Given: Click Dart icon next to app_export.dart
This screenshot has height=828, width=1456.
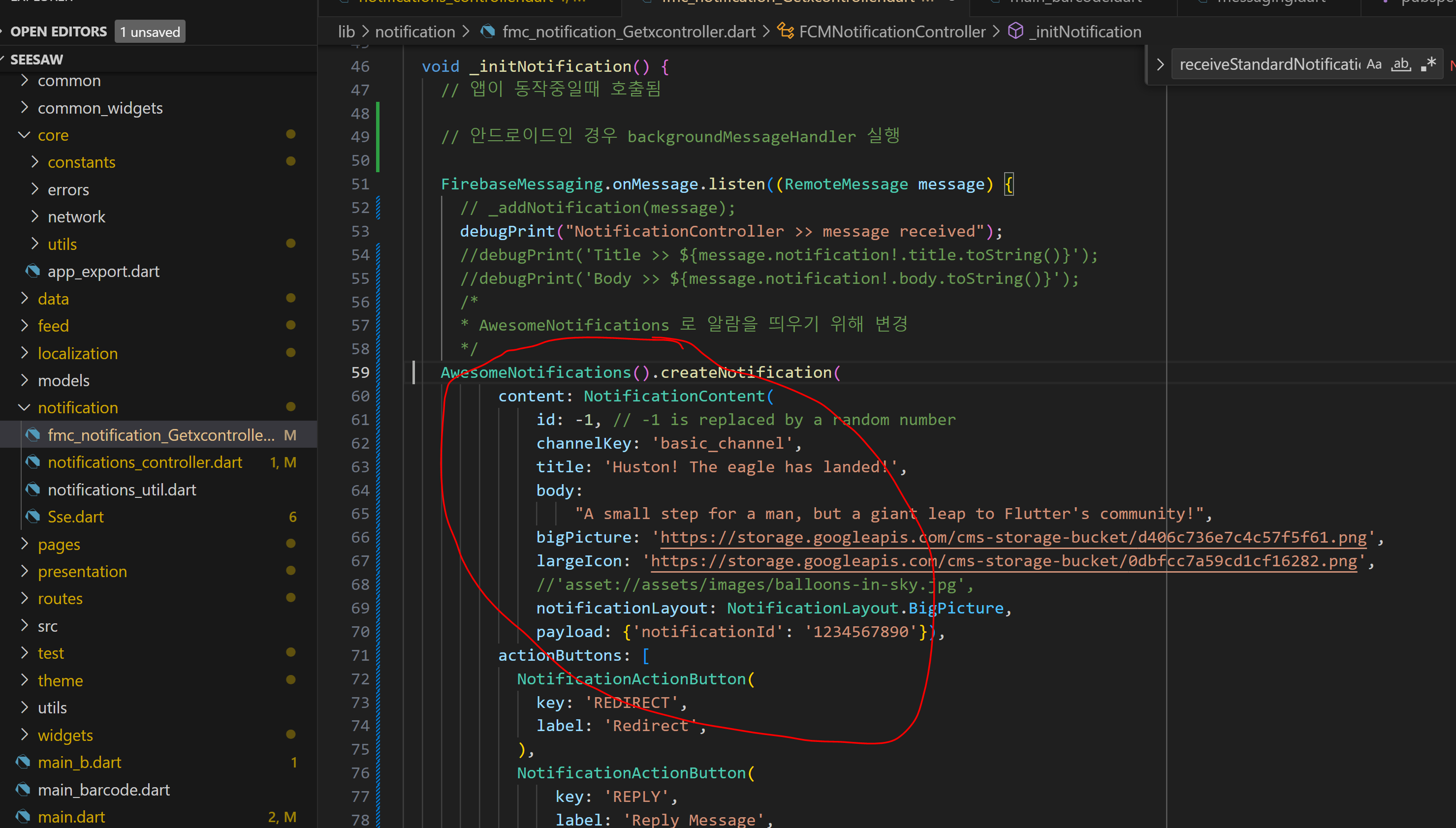Looking at the screenshot, I should click(x=33, y=271).
